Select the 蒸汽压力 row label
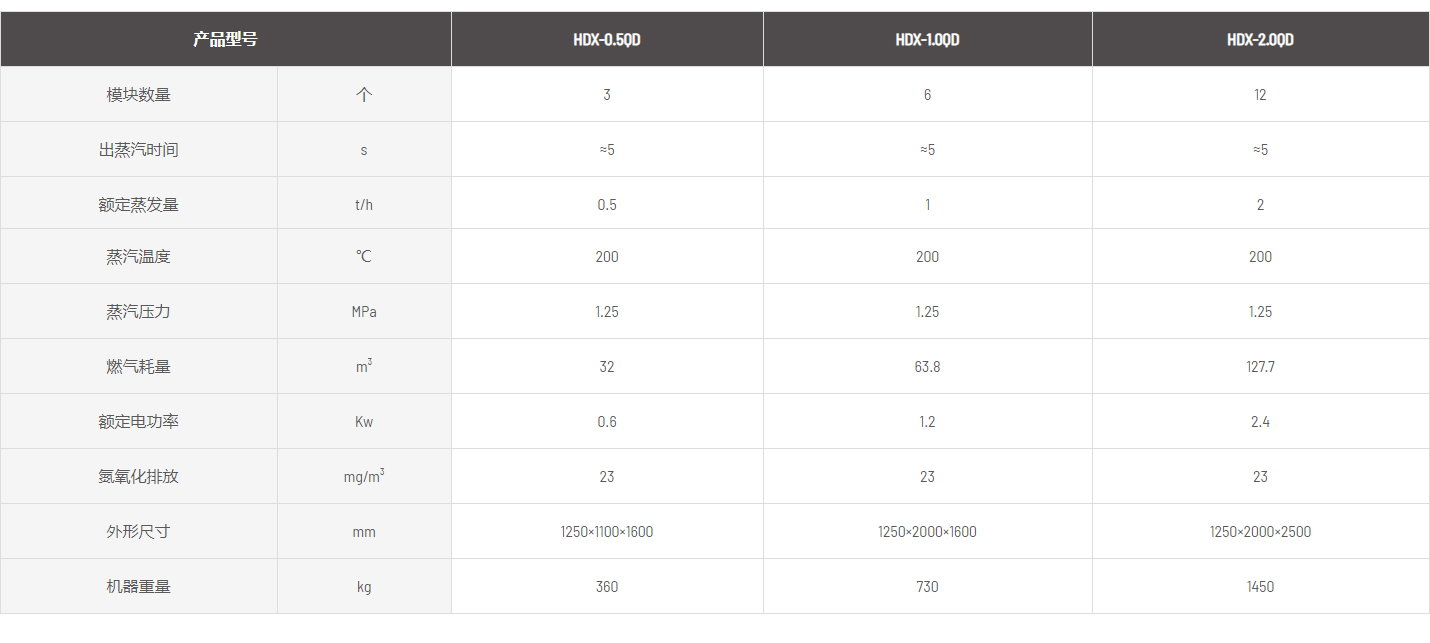Image resolution: width=1430 pixels, height=643 pixels. (139, 312)
